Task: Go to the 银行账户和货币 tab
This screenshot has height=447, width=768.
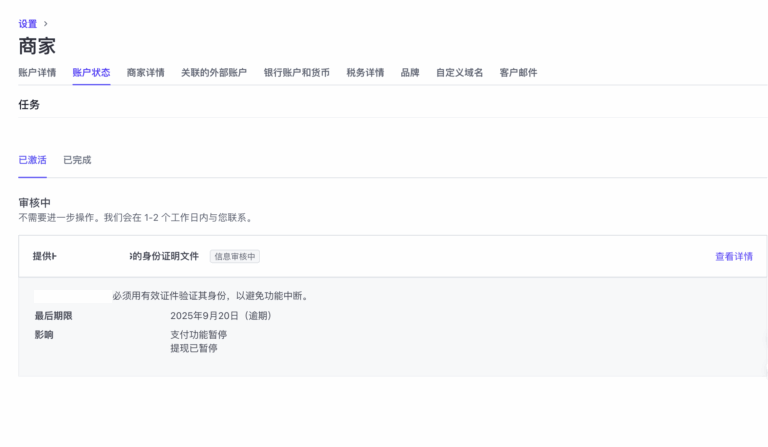Action: coord(296,73)
